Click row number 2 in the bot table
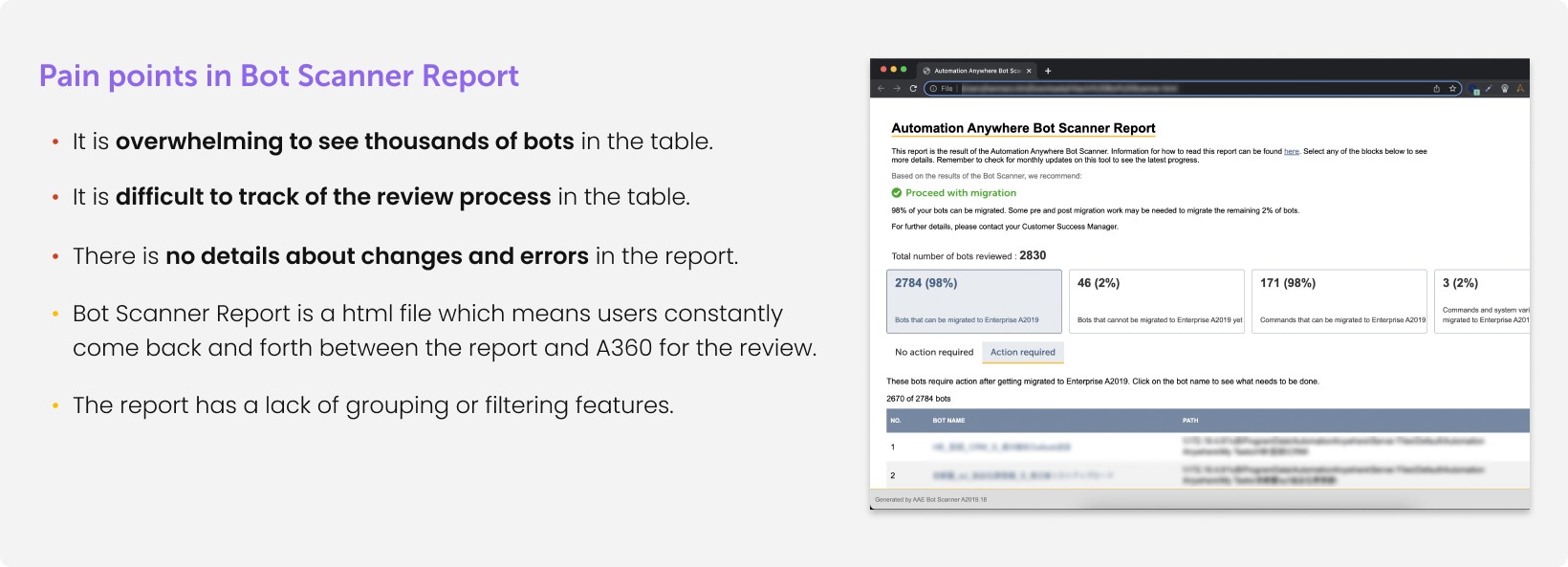1568x567 pixels. tap(893, 475)
